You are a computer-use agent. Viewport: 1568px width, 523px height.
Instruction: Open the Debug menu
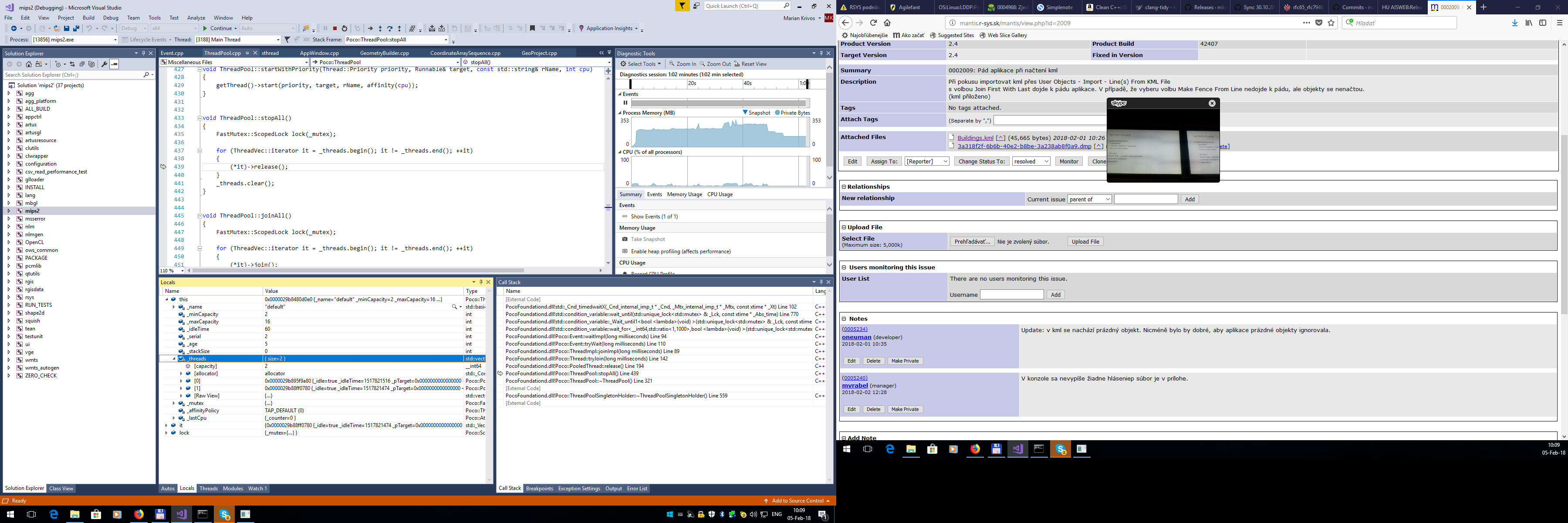point(111,18)
